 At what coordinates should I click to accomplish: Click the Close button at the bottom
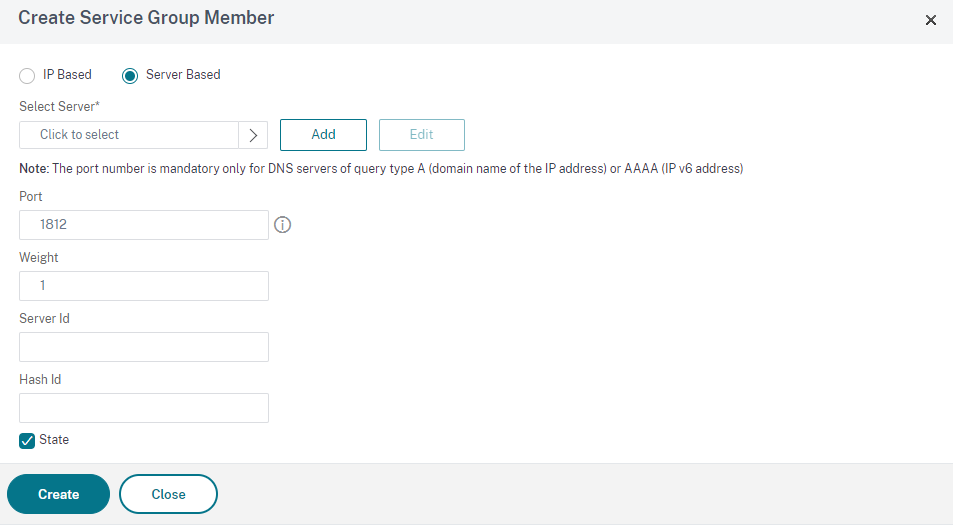coord(168,494)
